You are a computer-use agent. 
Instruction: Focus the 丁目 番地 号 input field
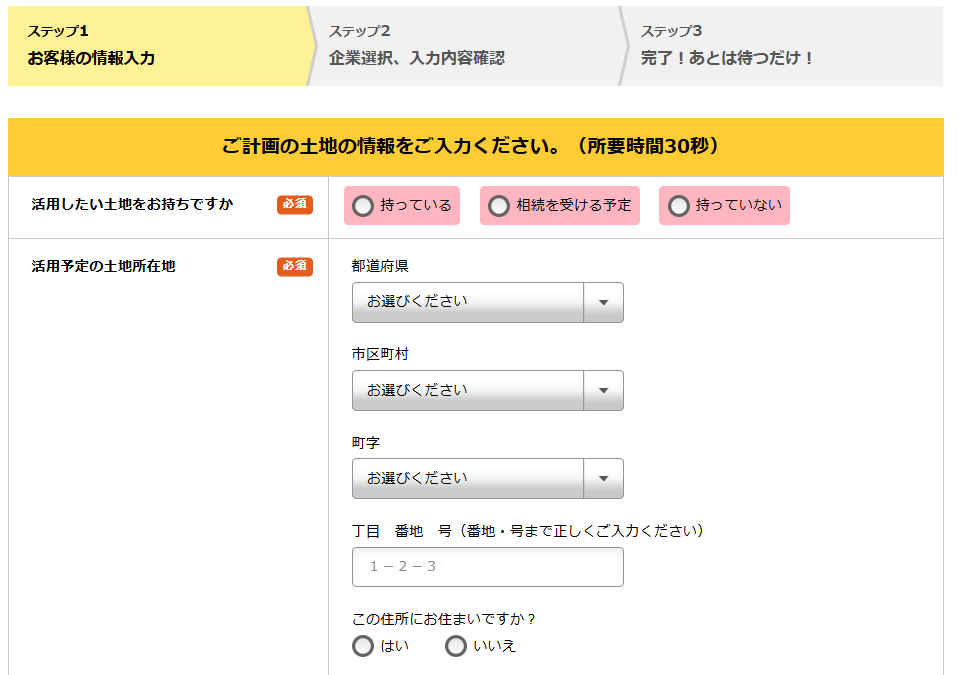pos(487,567)
